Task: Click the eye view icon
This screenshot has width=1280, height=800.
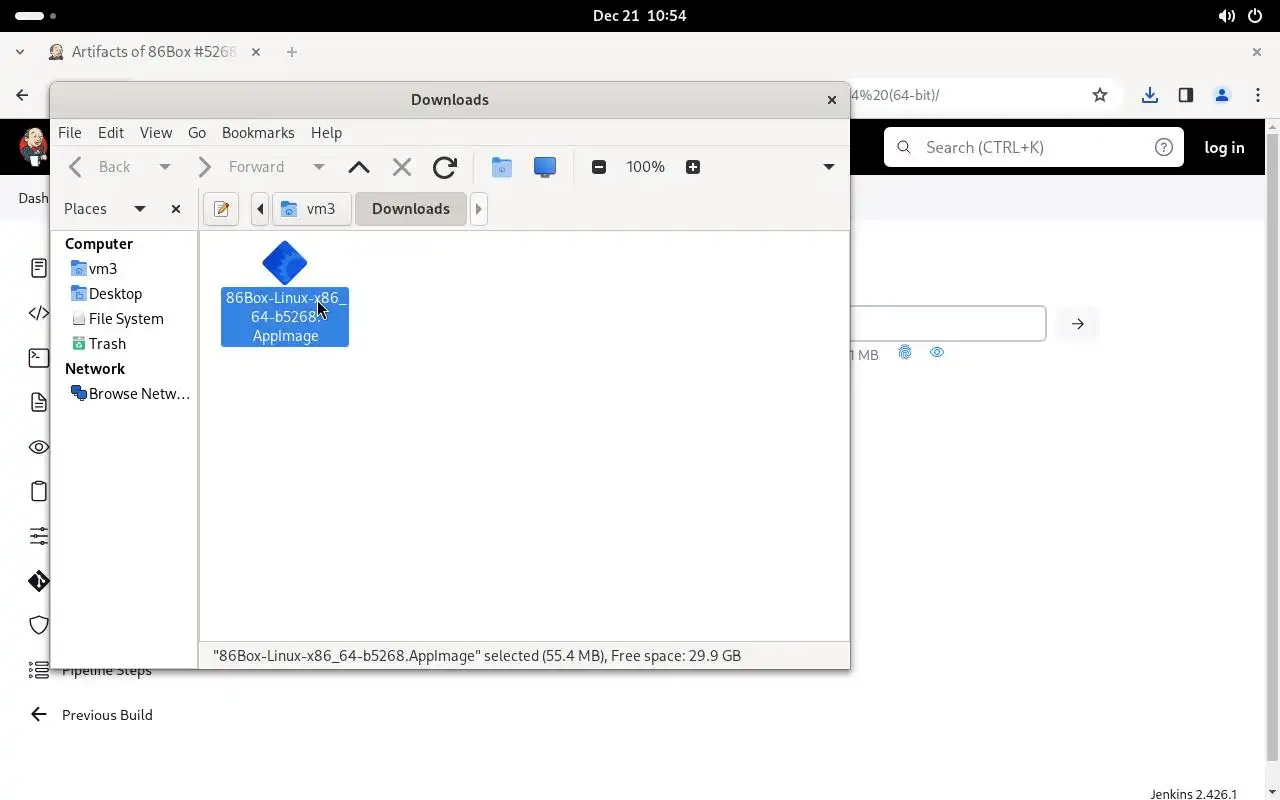Action: tap(937, 353)
